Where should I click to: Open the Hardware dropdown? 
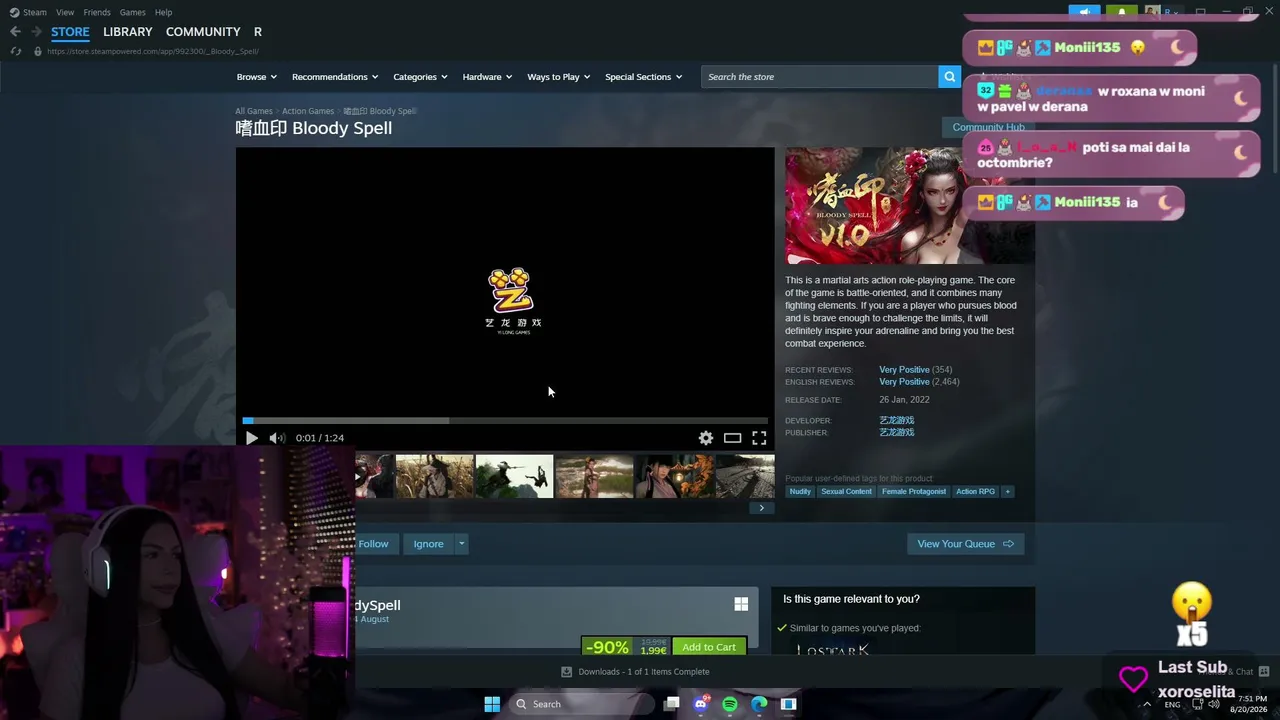tap(487, 77)
